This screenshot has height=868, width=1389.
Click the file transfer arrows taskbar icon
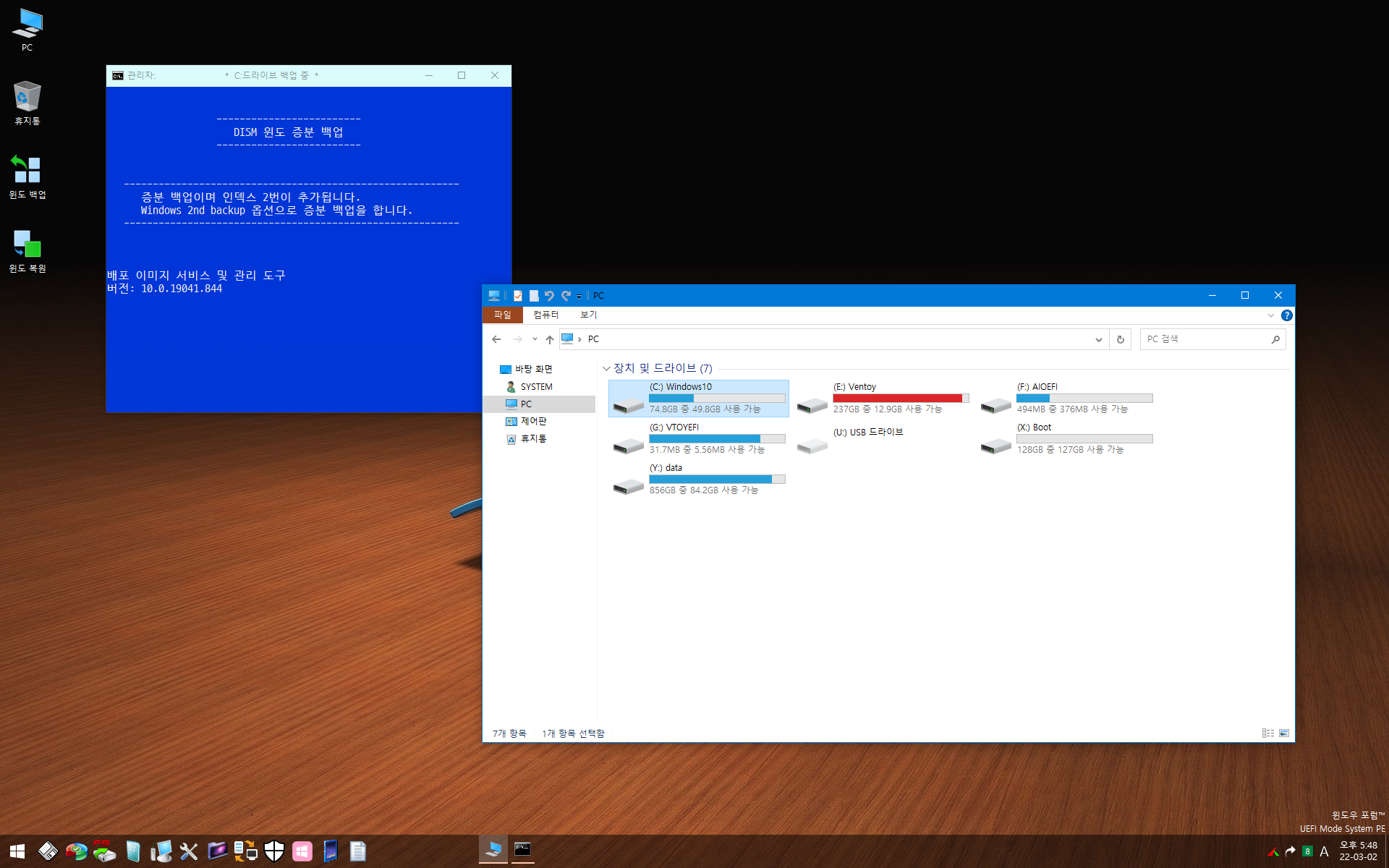point(245,851)
